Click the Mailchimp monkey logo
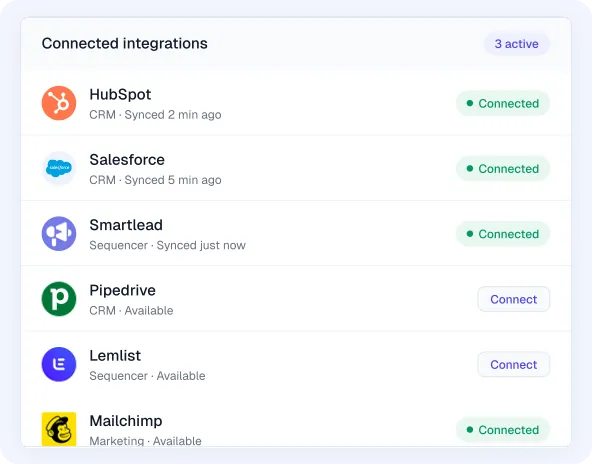Viewport: 592px width, 464px height. pyautogui.click(x=59, y=429)
